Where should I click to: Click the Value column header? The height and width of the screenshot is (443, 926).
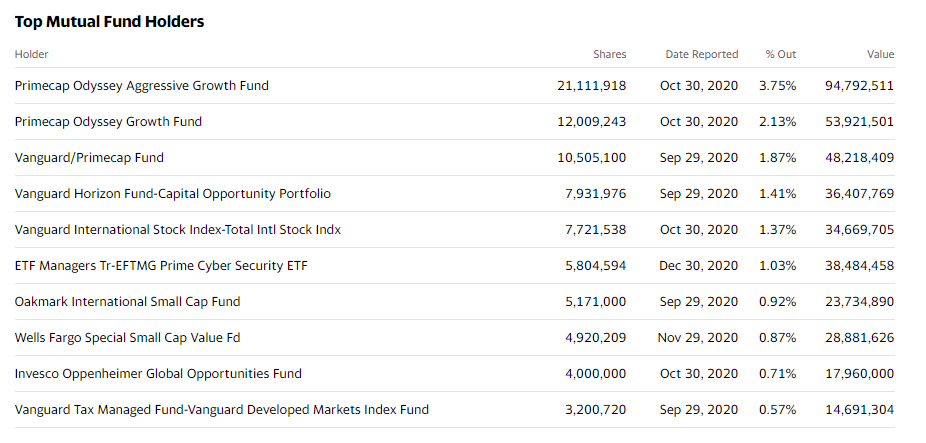pos(881,54)
